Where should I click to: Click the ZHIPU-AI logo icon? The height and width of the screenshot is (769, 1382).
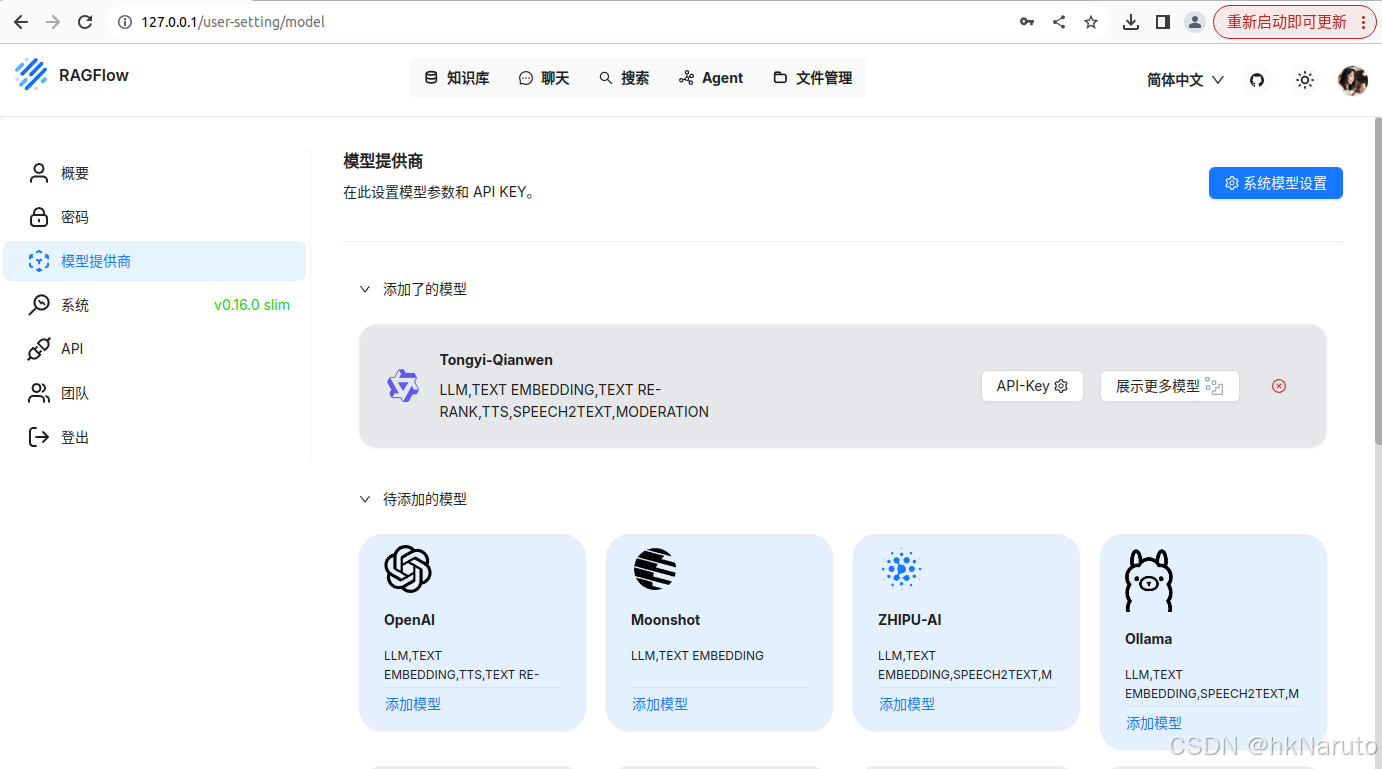point(902,569)
